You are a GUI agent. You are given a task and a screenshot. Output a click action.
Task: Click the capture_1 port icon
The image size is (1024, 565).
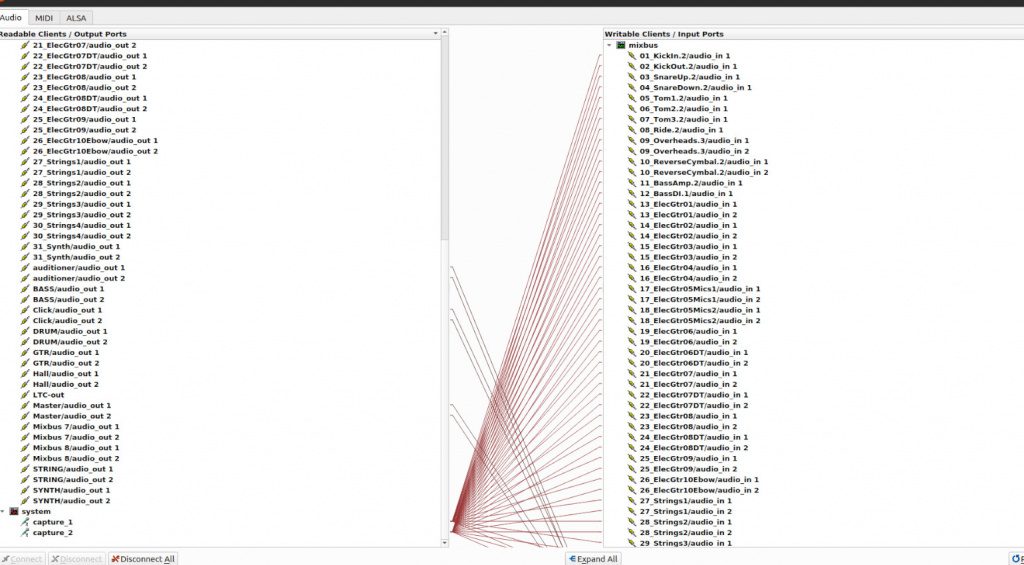click(x=25, y=522)
